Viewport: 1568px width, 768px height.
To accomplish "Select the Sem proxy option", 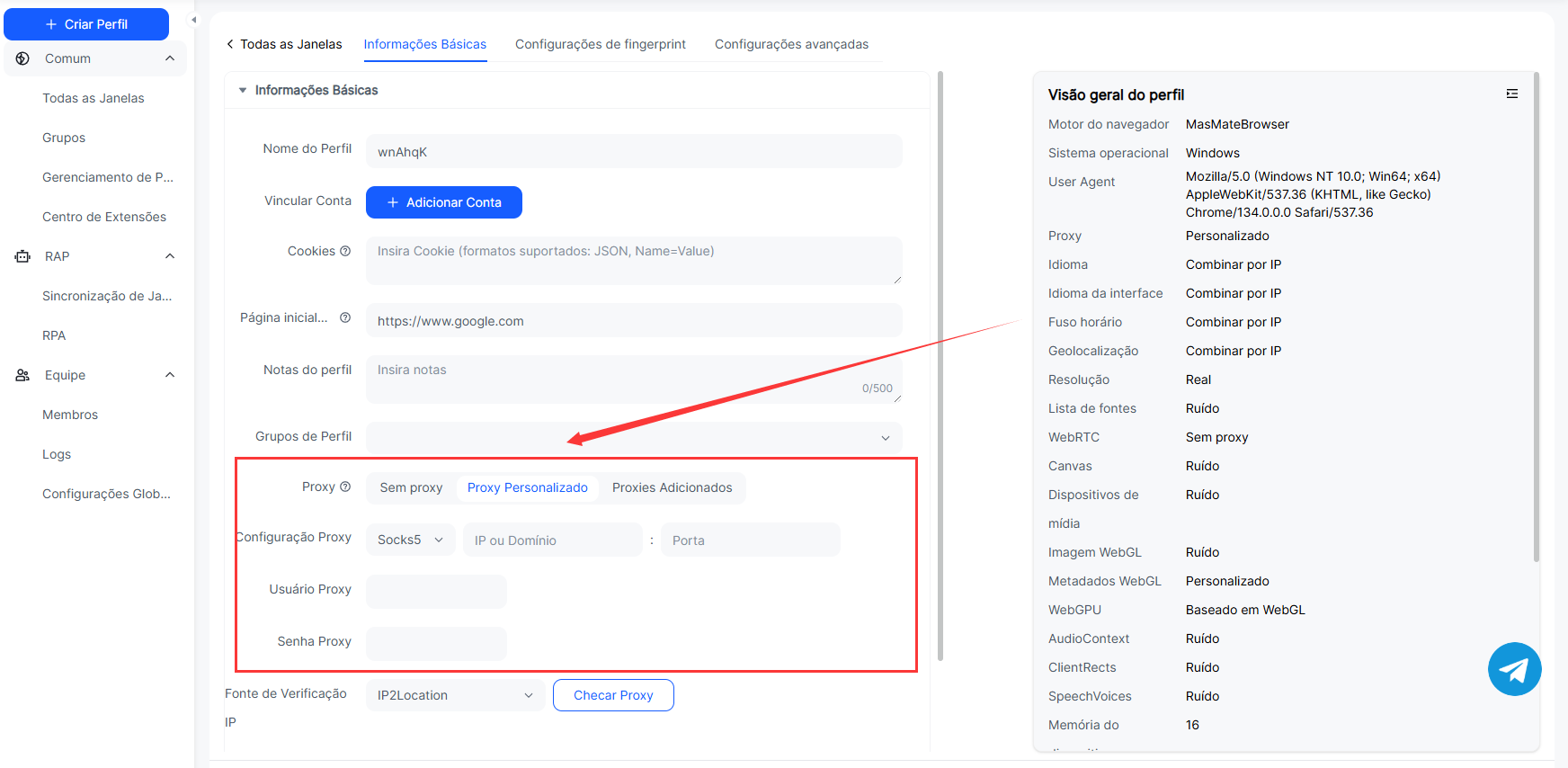I will coord(411,487).
